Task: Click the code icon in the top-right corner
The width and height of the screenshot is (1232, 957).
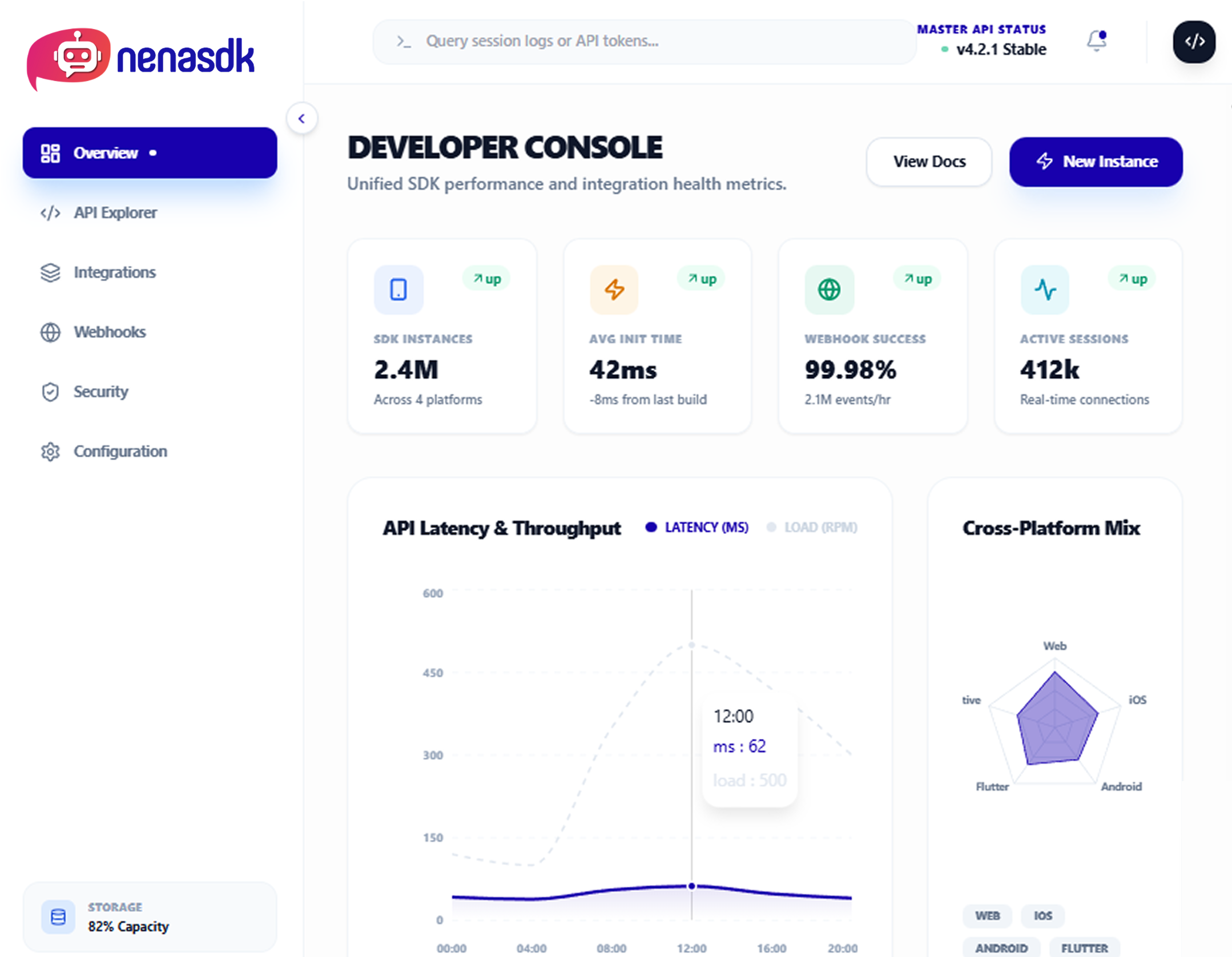Action: [1194, 41]
